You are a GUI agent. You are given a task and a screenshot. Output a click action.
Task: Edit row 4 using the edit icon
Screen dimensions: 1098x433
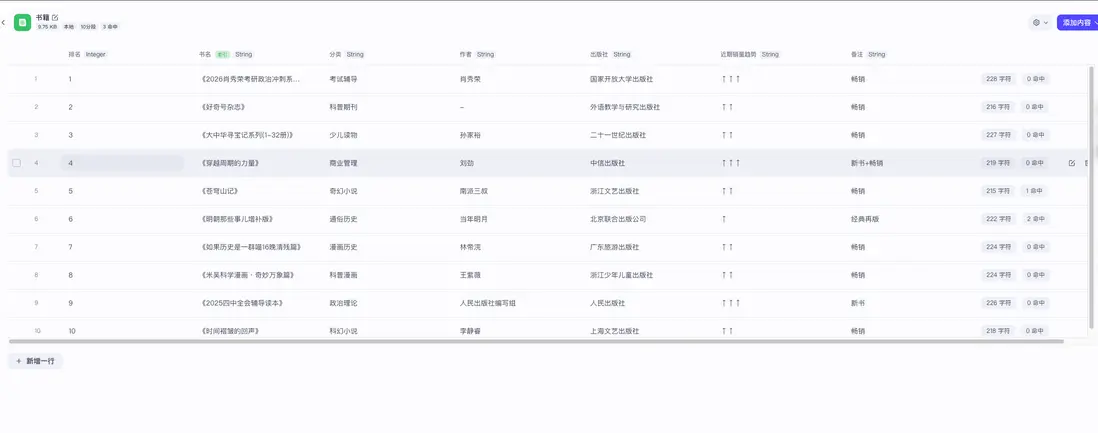[1071, 163]
